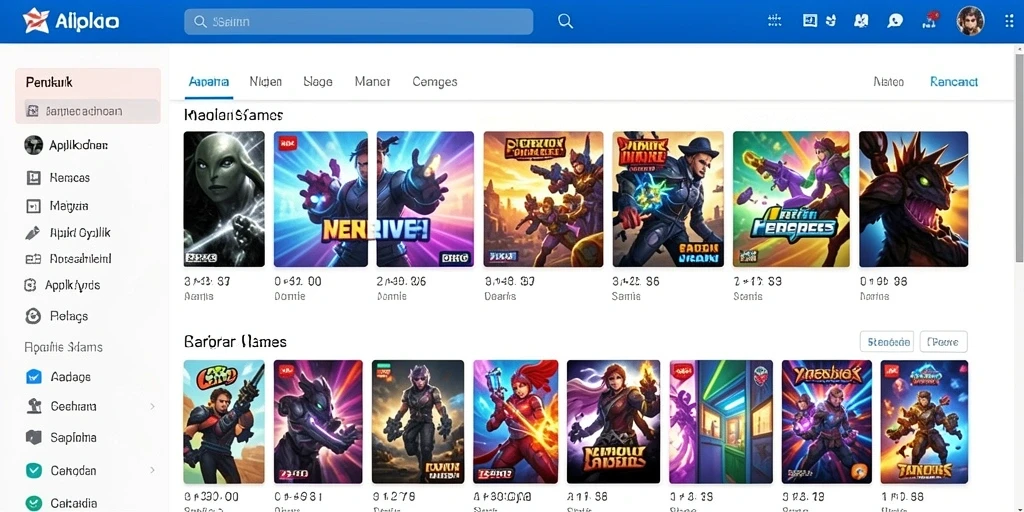The height and width of the screenshot is (512, 1024).
Task: Open the Sapiolna sidebar entry
Action: coord(61,438)
